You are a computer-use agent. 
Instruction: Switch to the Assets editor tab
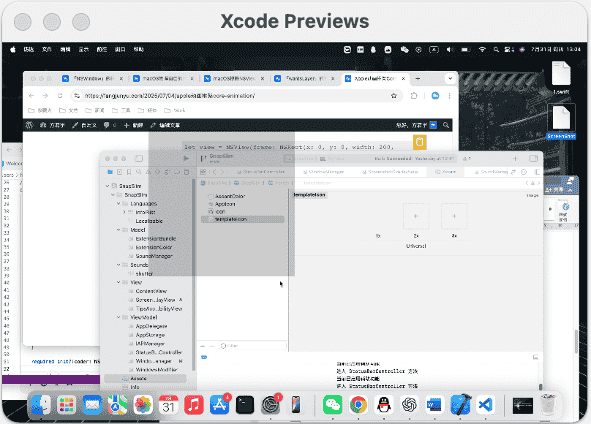(x=446, y=172)
